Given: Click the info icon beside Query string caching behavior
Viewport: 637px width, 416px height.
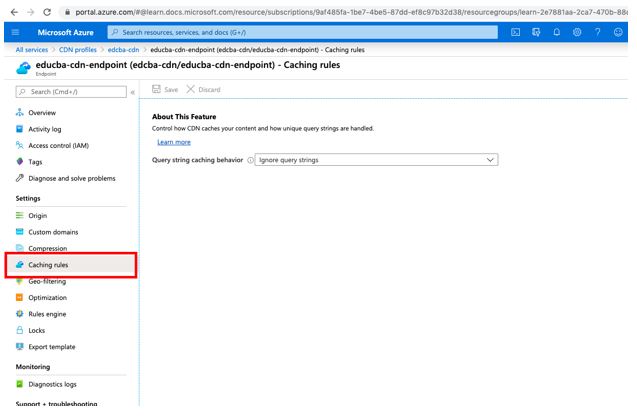Looking at the screenshot, I should [250, 160].
